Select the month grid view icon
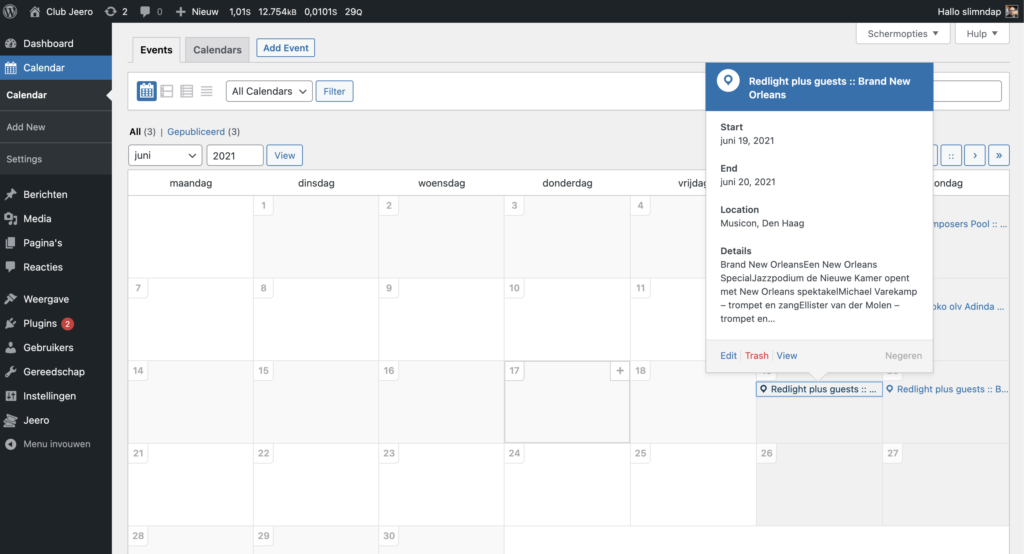Image resolution: width=1024 pixels, height=554 pixels. coord(146,91)
